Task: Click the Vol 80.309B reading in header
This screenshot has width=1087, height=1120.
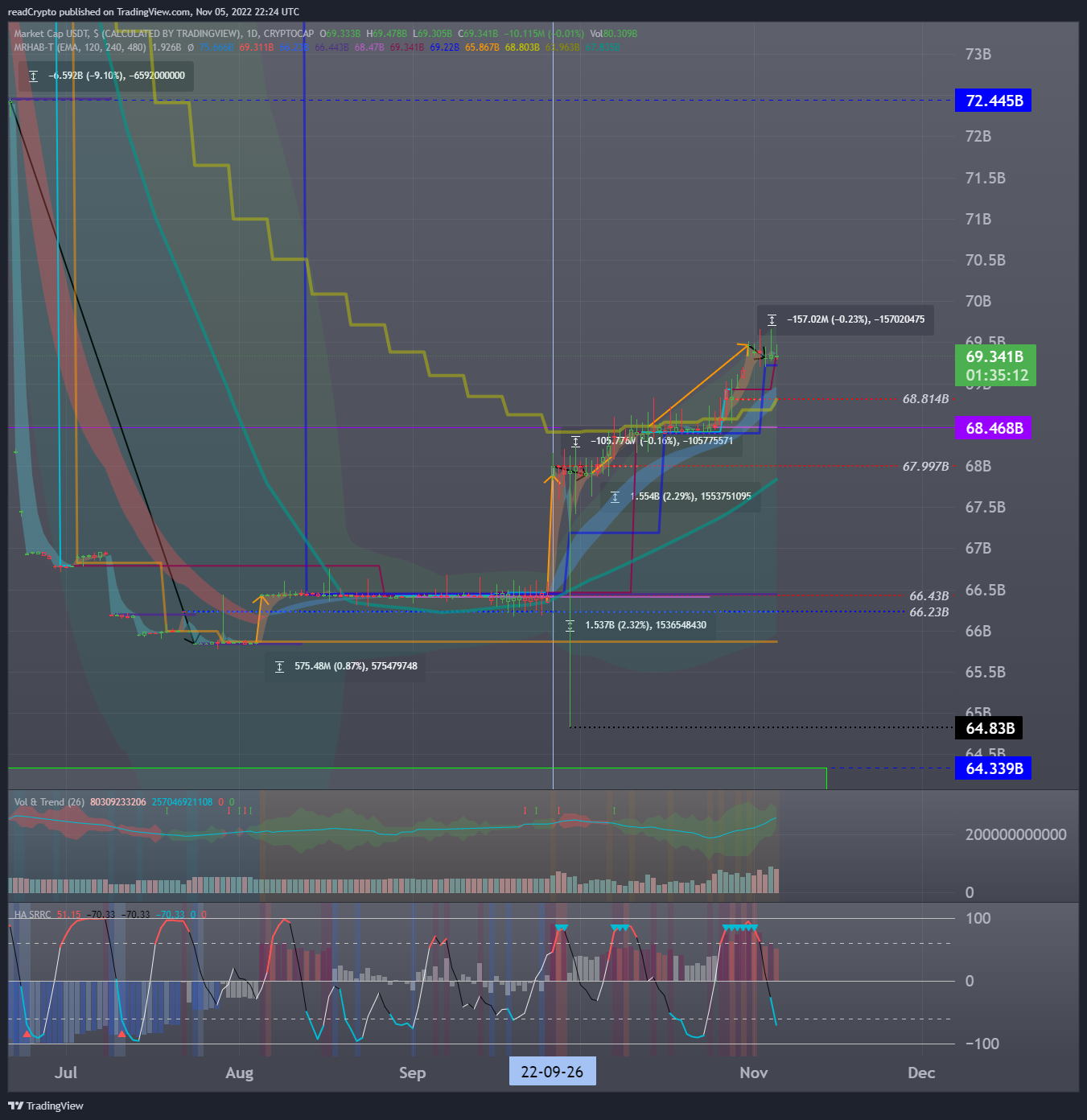Action: click(614, 34)
